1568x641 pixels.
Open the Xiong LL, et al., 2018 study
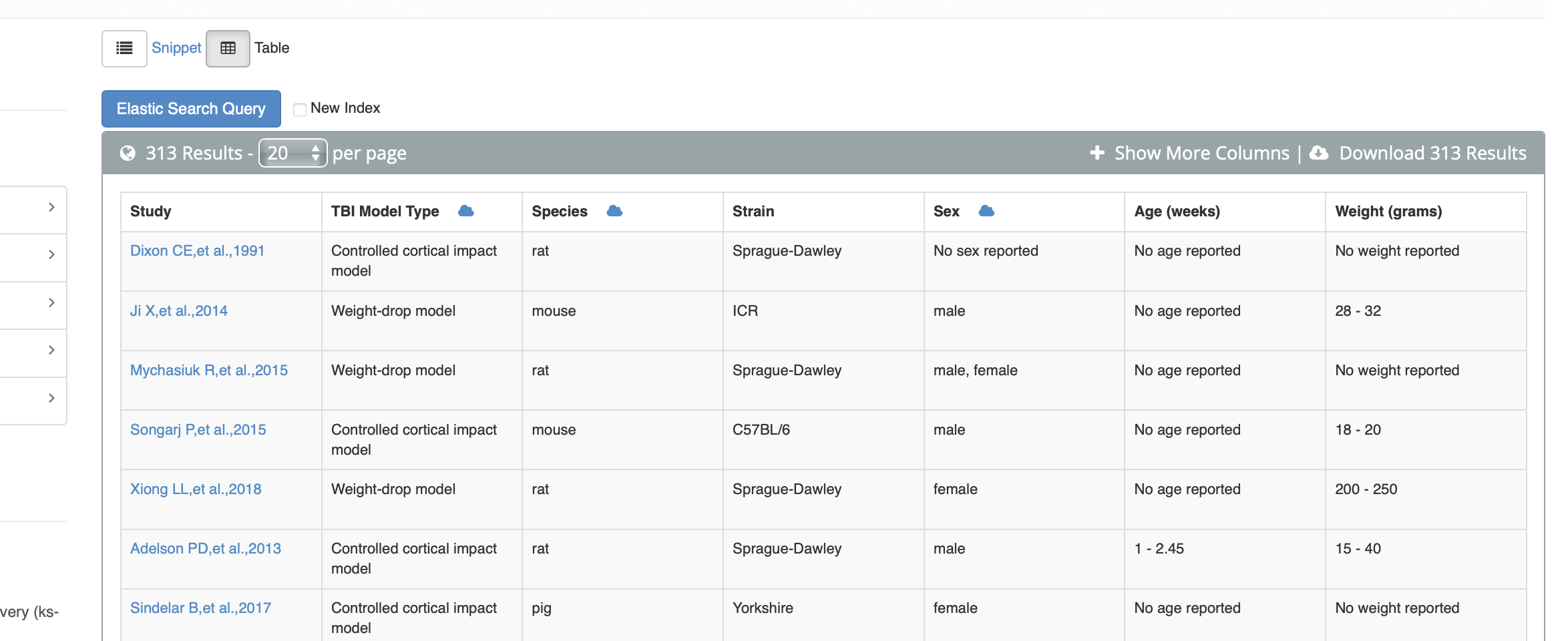[196, 489]
